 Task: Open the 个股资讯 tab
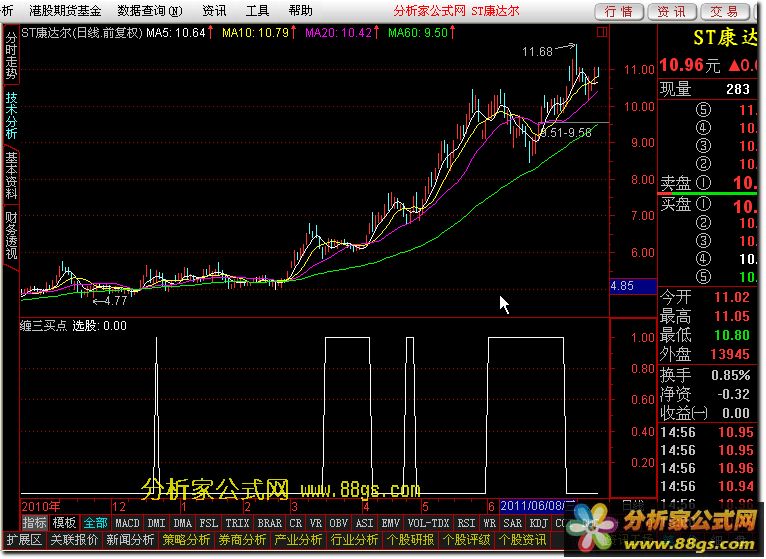[522, 539]
